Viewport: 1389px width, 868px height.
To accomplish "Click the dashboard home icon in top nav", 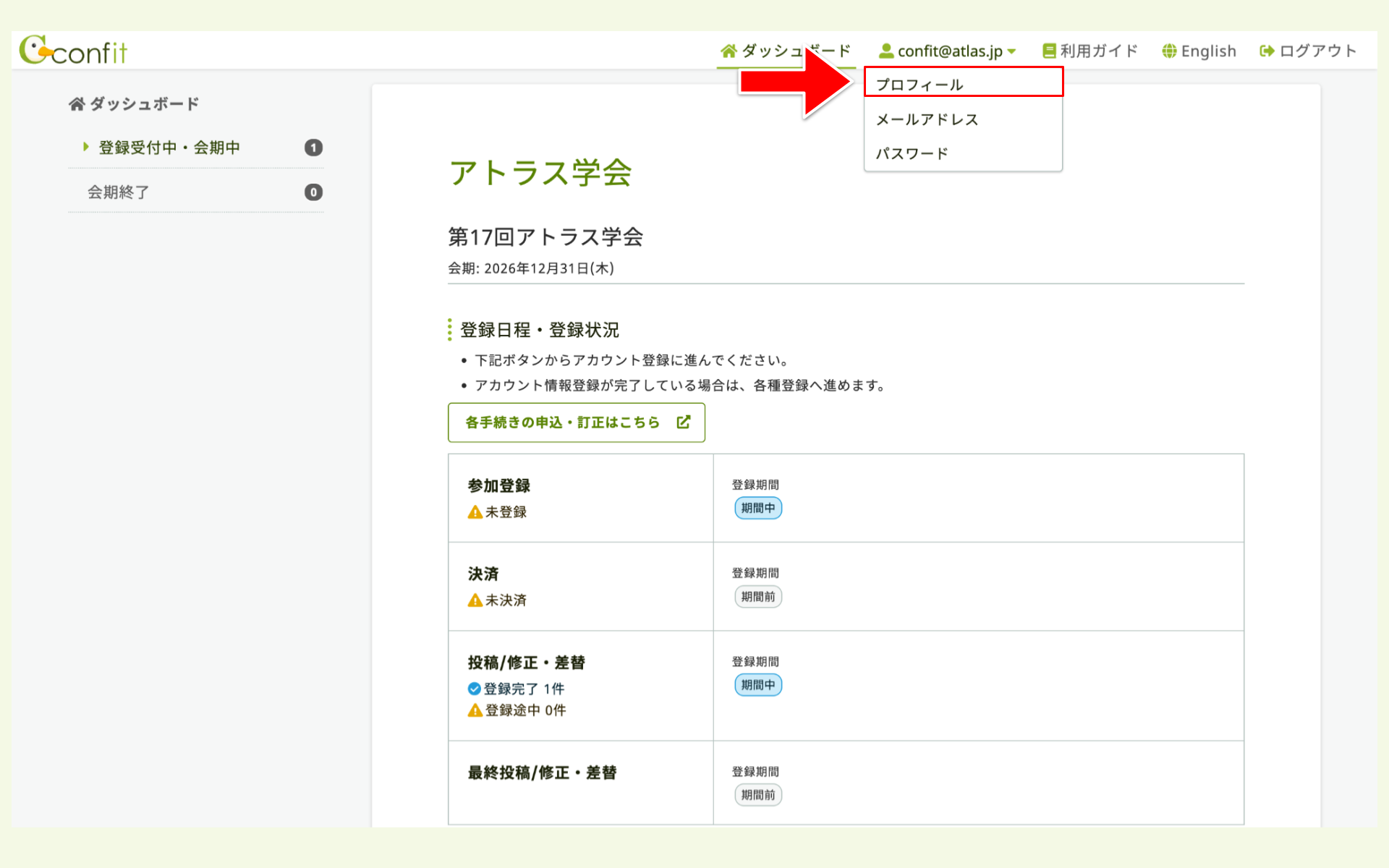I will click(x=729, y=51).
